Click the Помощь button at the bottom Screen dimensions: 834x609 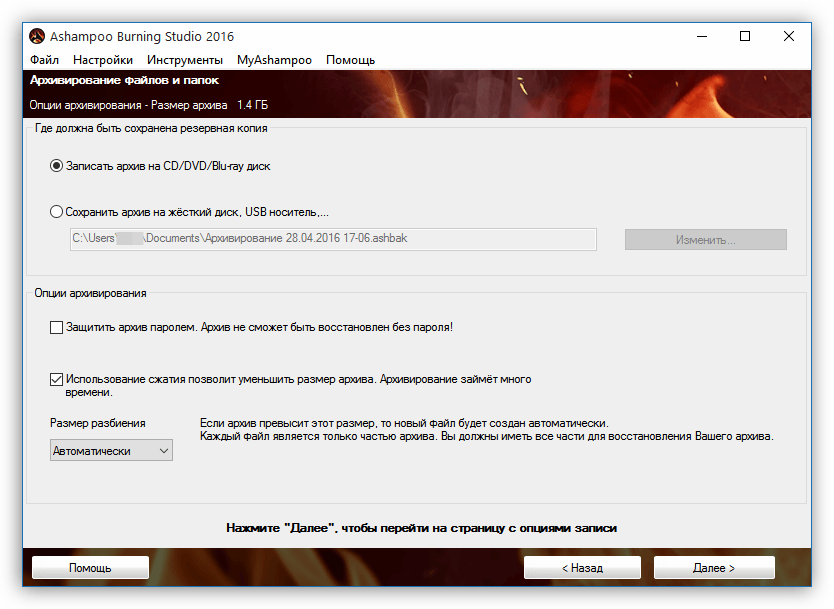(90, 568)
